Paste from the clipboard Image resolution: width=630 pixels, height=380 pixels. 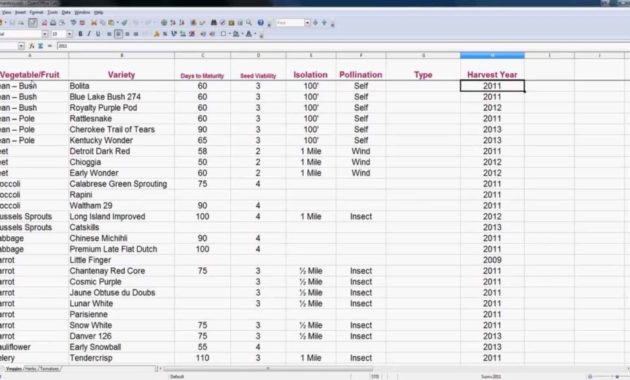111,23
